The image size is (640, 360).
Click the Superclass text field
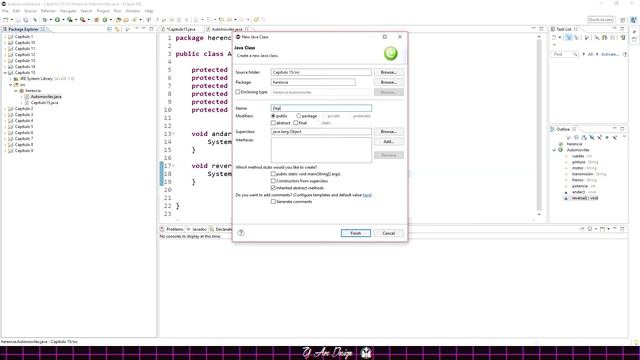click(321, 131)
